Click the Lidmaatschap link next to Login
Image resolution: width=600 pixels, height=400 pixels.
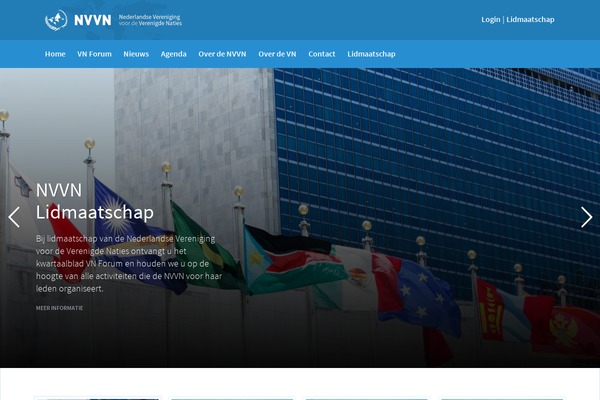[x=530, y=20]
